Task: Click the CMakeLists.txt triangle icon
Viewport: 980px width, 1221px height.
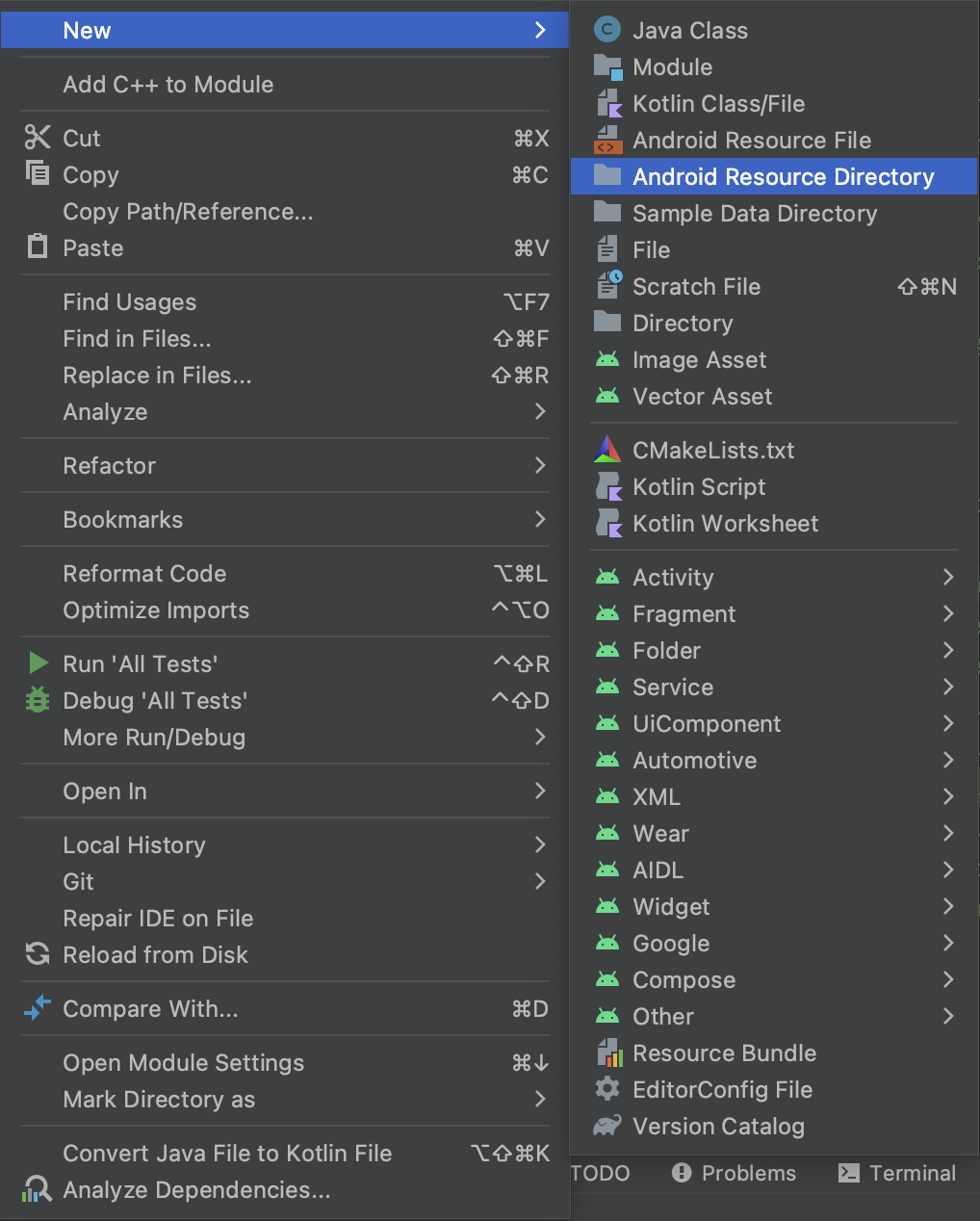Action: click(607, 449)
